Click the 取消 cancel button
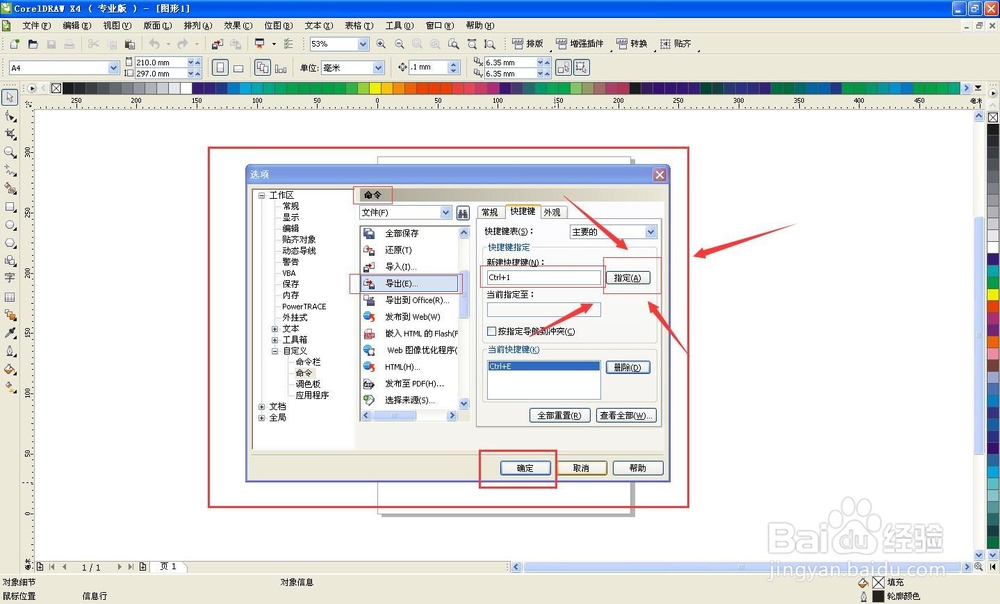The width and height of the screenshot is (1000, 604). pos(581,468)
